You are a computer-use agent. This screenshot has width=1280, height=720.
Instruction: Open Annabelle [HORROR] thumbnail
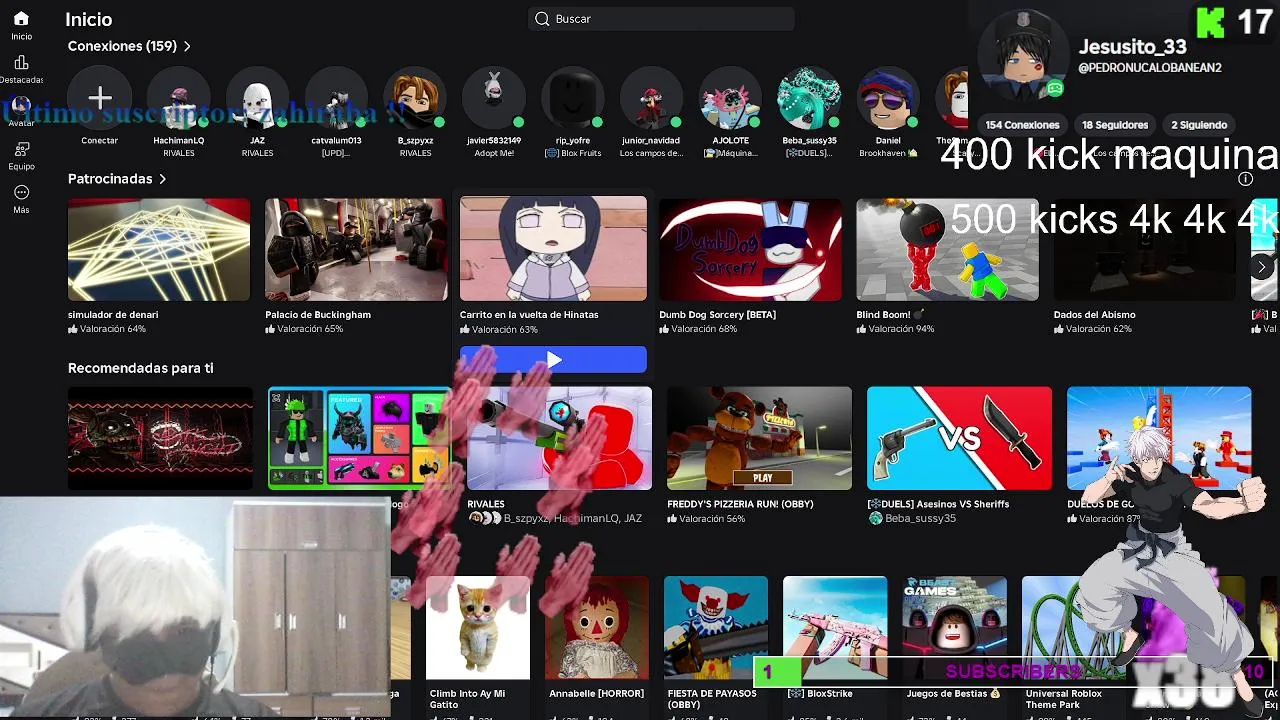597,628
